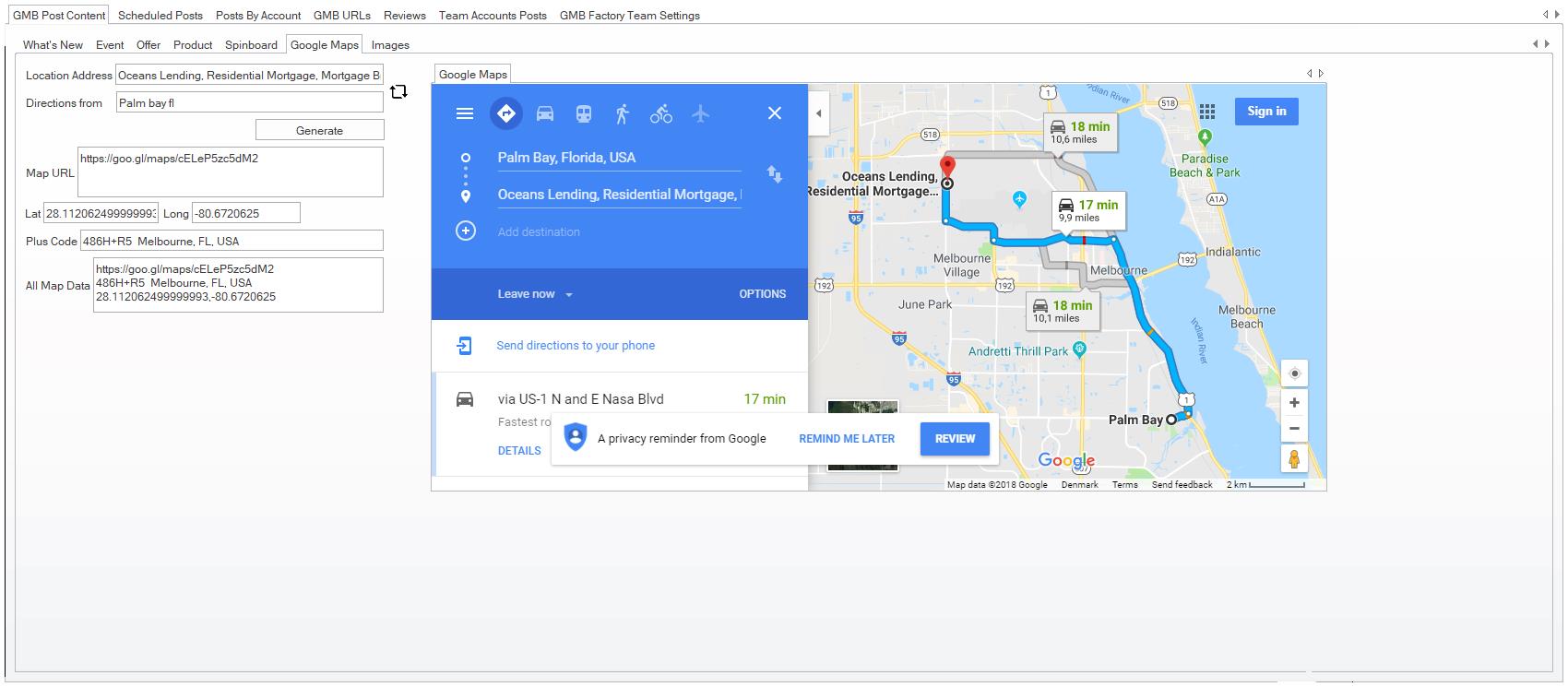Click the scroll left arrow of post type tabs

pyautogui.click(x=1536, y=43)
